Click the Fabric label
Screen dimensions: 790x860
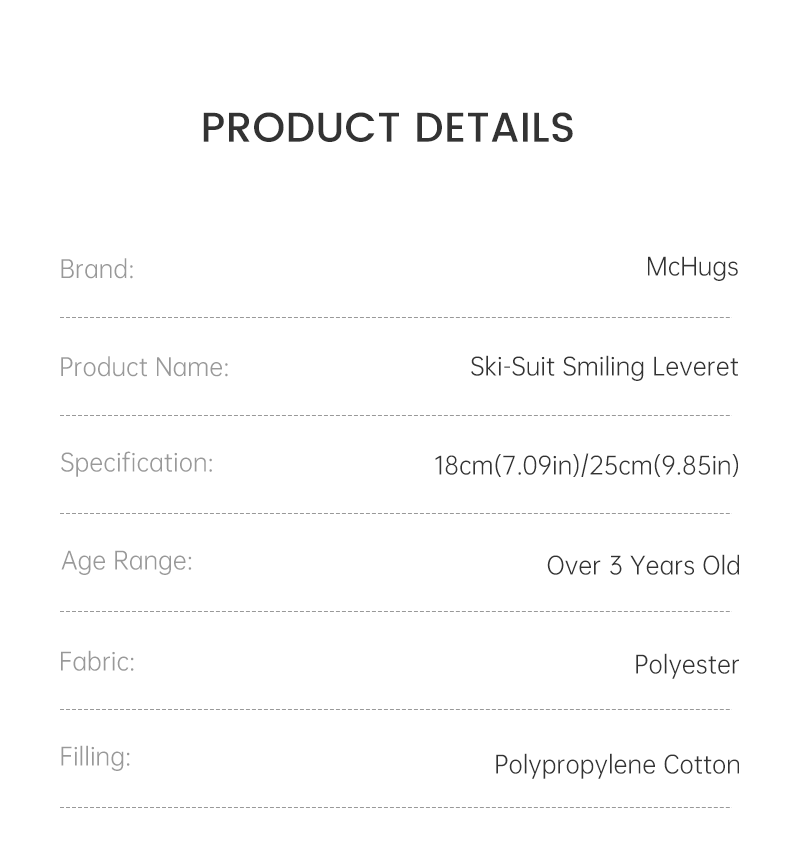click(97, 661)
